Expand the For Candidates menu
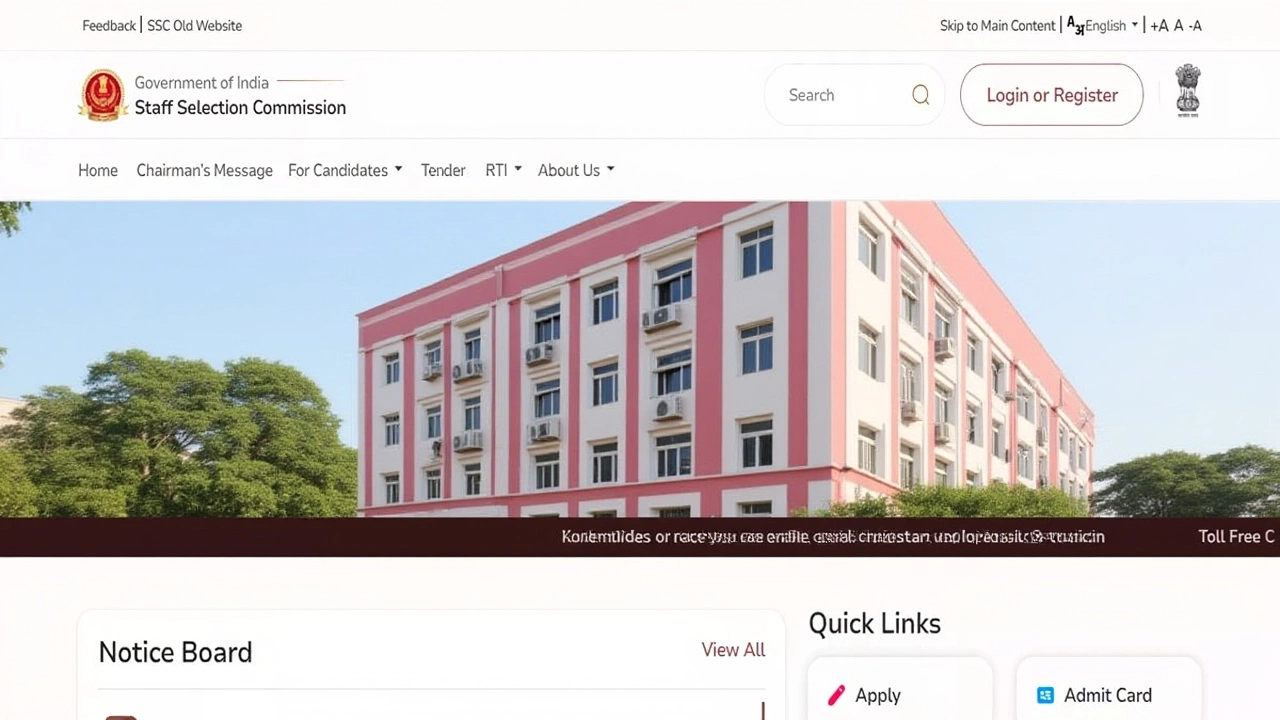The width and height of the screenshot is (1280, 720). [x=345, y=170]
